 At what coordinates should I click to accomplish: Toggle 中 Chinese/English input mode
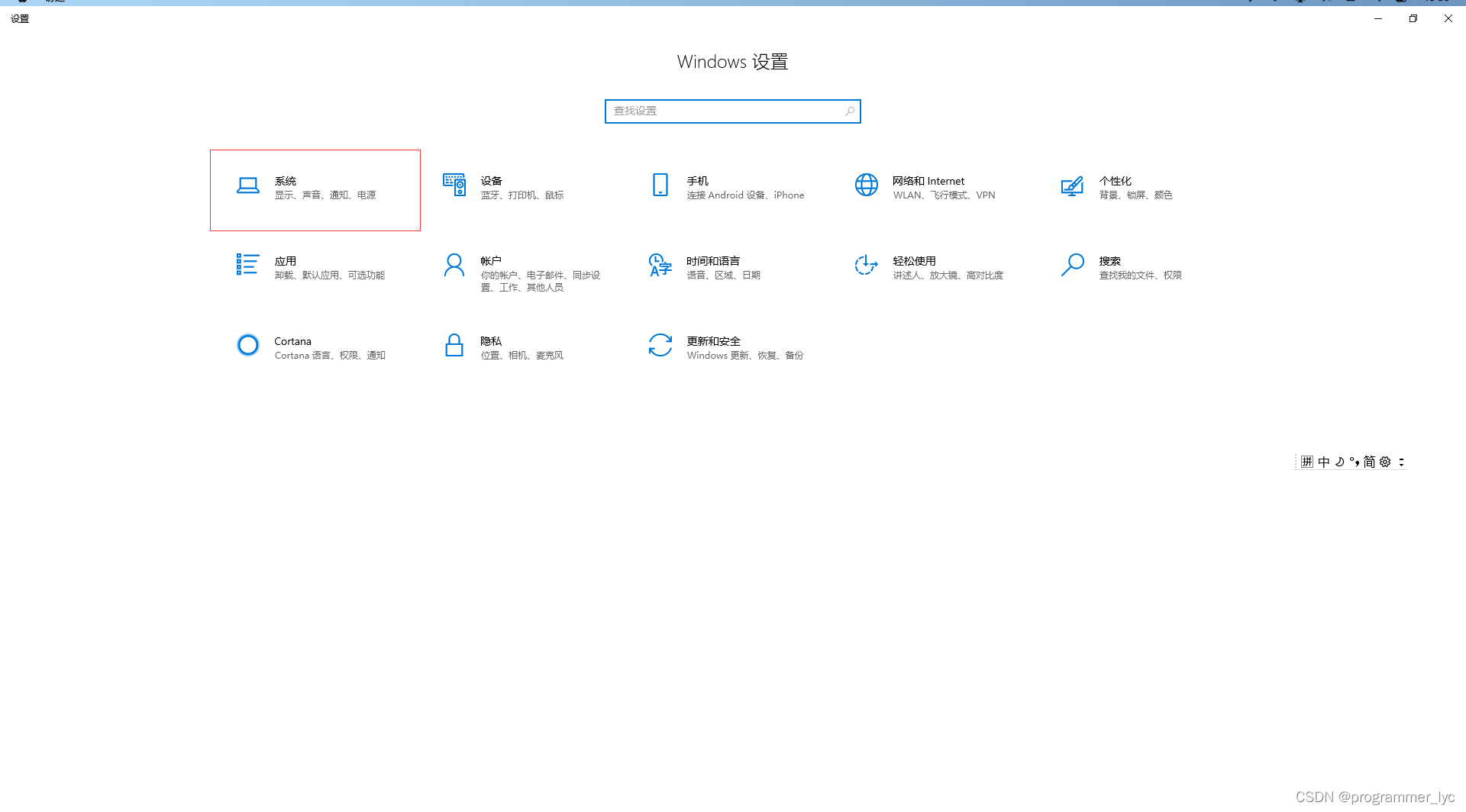tap(1324, 462)
